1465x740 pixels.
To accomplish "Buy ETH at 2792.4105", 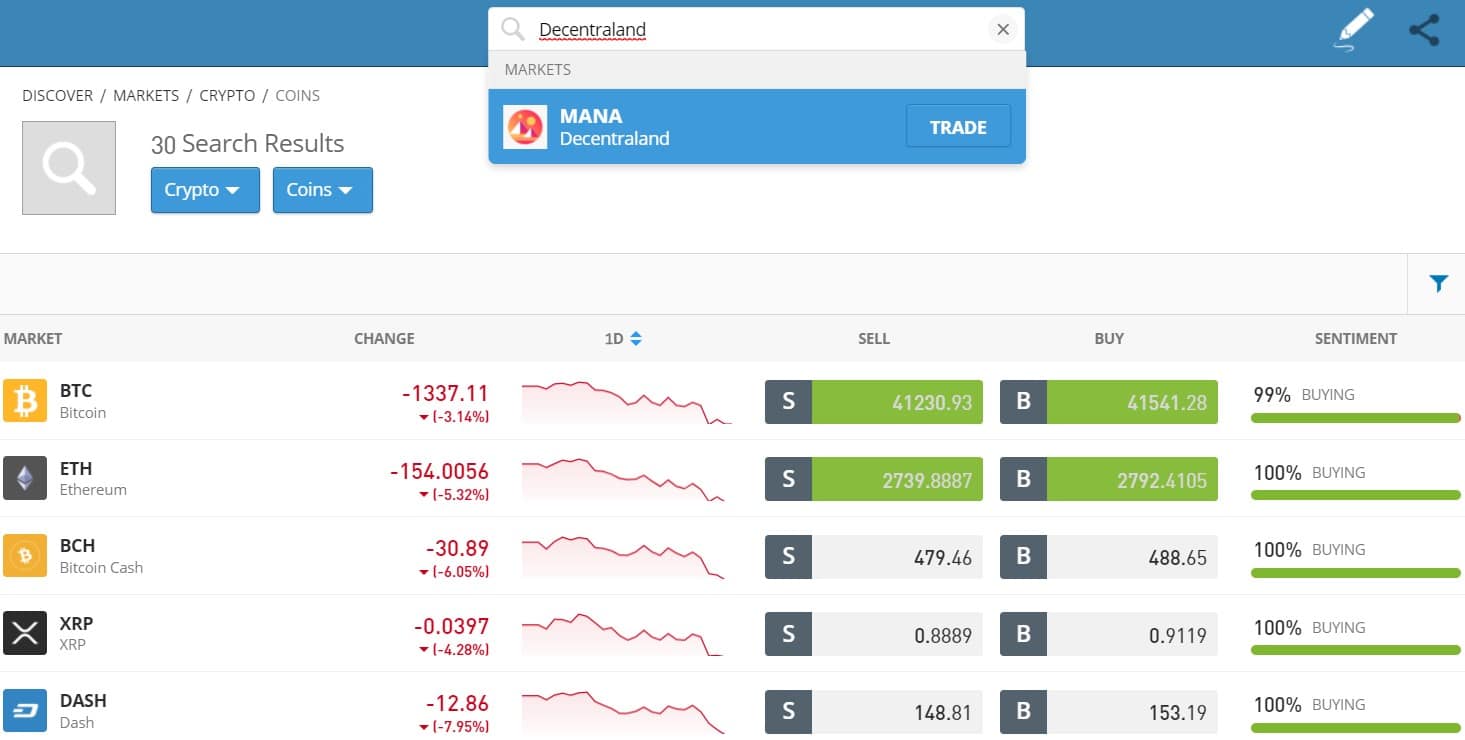I will click(x=1109, y=479).
